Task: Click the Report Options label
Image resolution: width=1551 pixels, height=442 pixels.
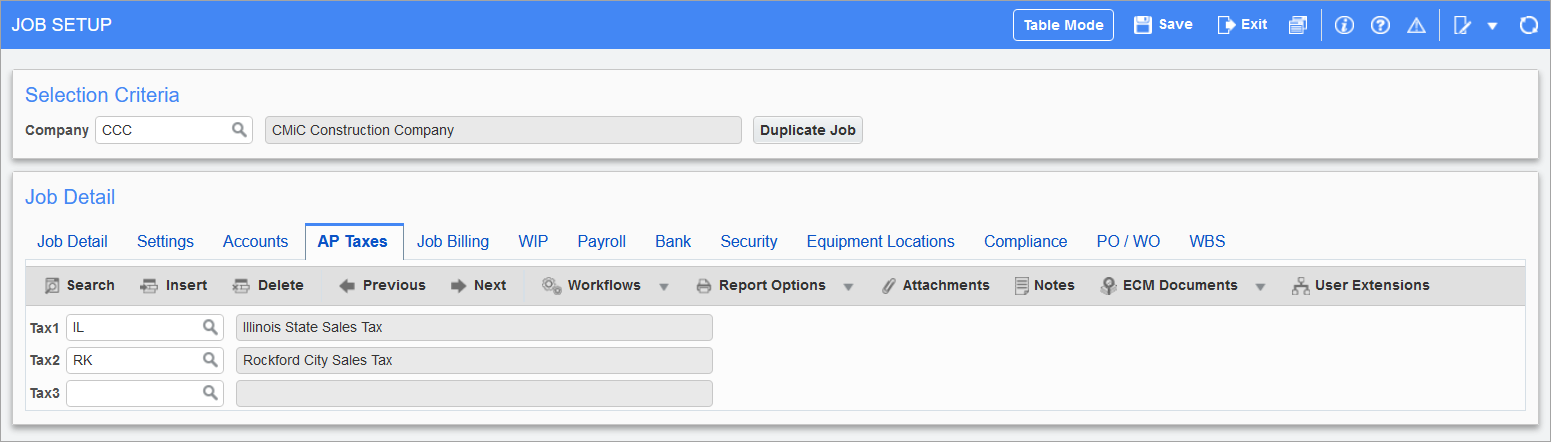Action: pos(772,286)
